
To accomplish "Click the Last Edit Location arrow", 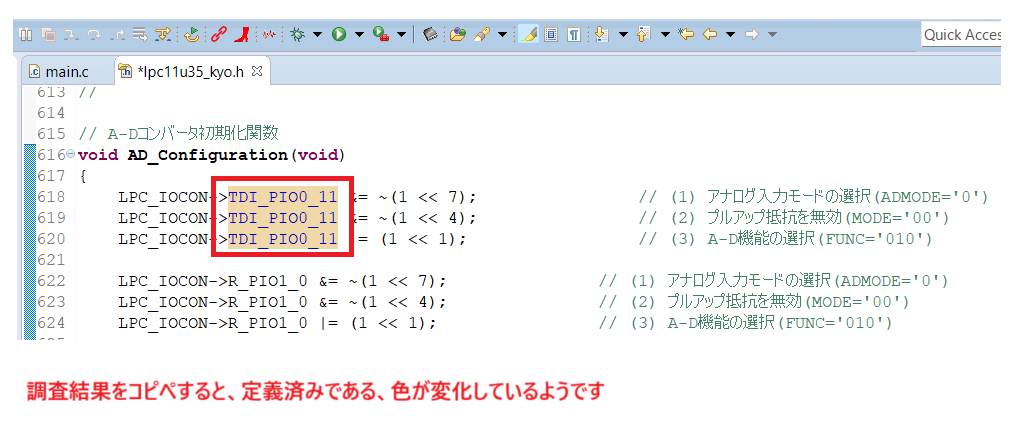I will [x=686, y=34].
